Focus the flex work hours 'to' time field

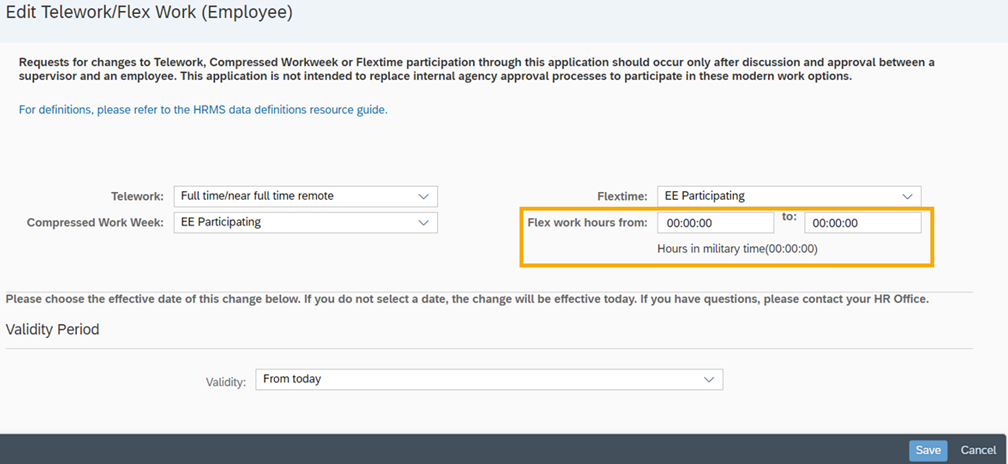pos(862,223)
